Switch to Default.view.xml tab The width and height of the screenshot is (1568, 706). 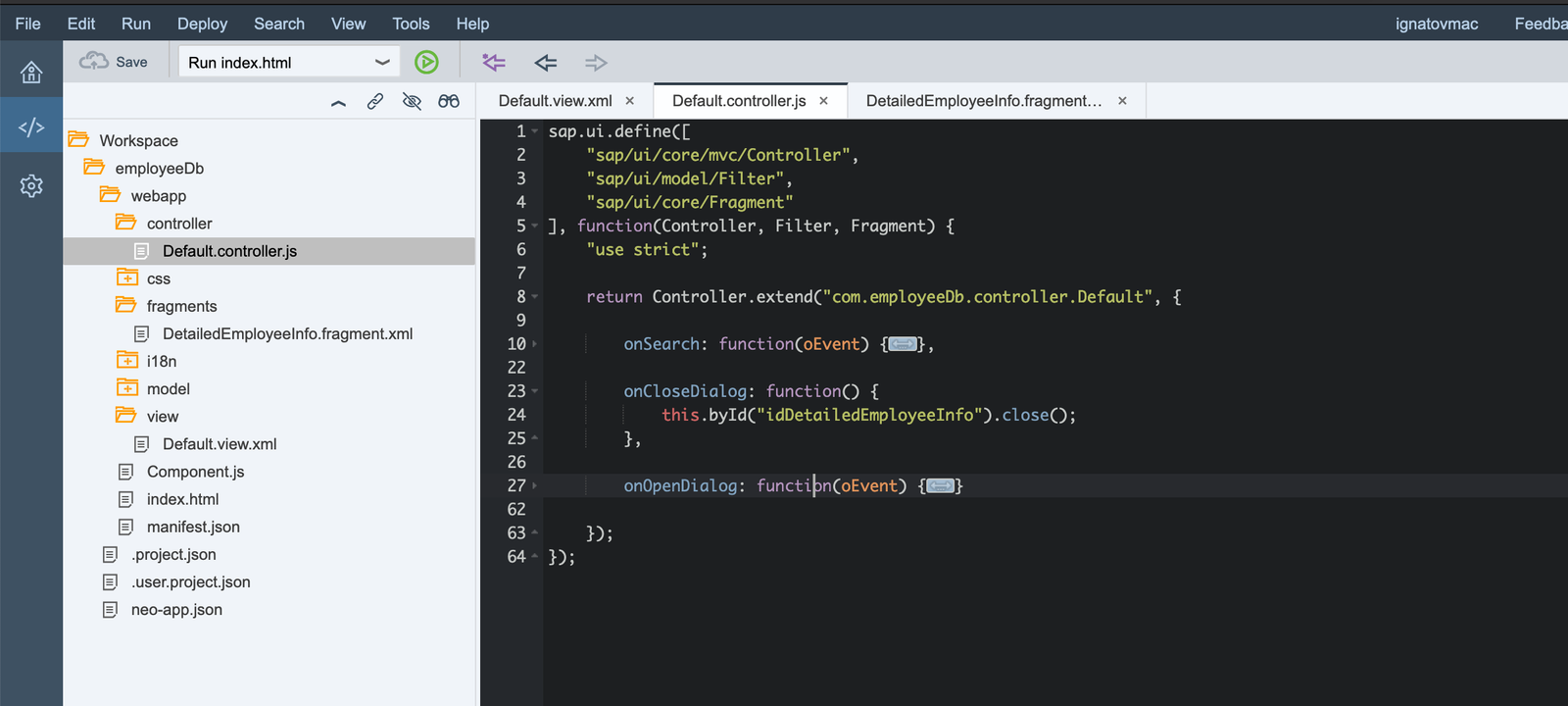click(555, 101)
